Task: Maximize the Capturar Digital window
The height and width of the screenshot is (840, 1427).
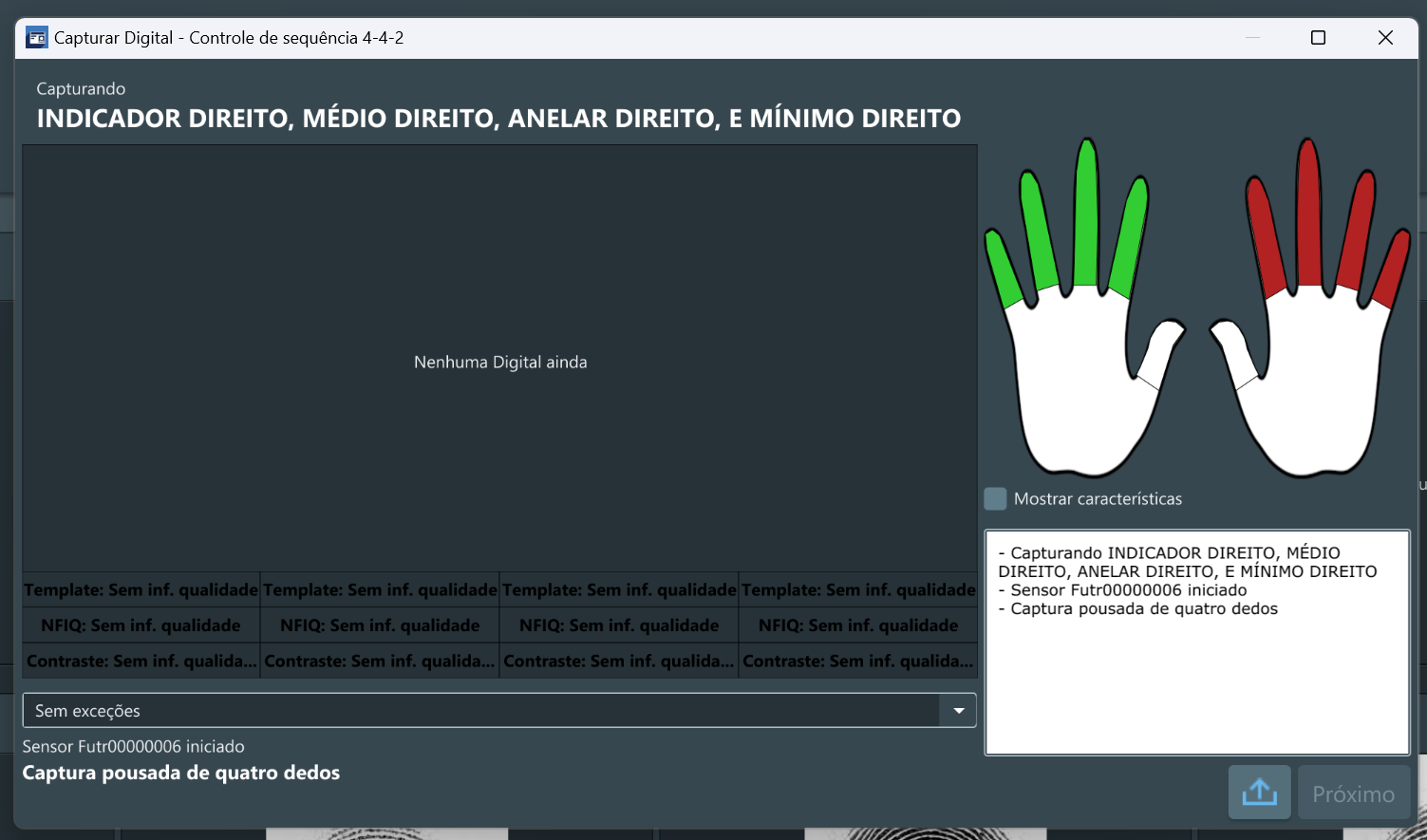Action: point(1318,38)
